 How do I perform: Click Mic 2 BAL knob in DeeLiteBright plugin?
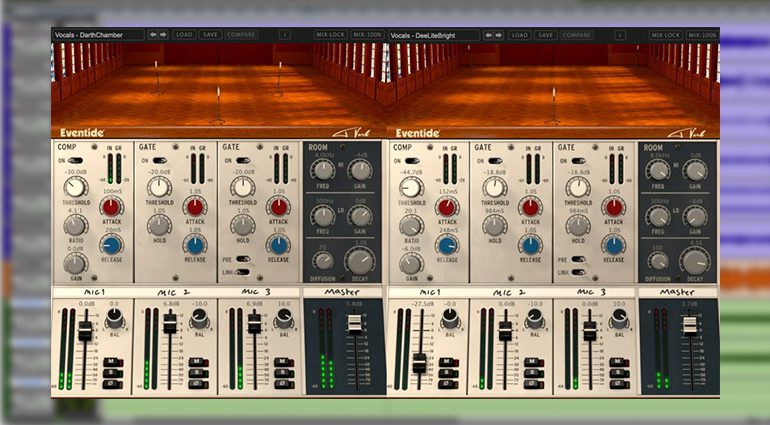(x=535, y=319)
